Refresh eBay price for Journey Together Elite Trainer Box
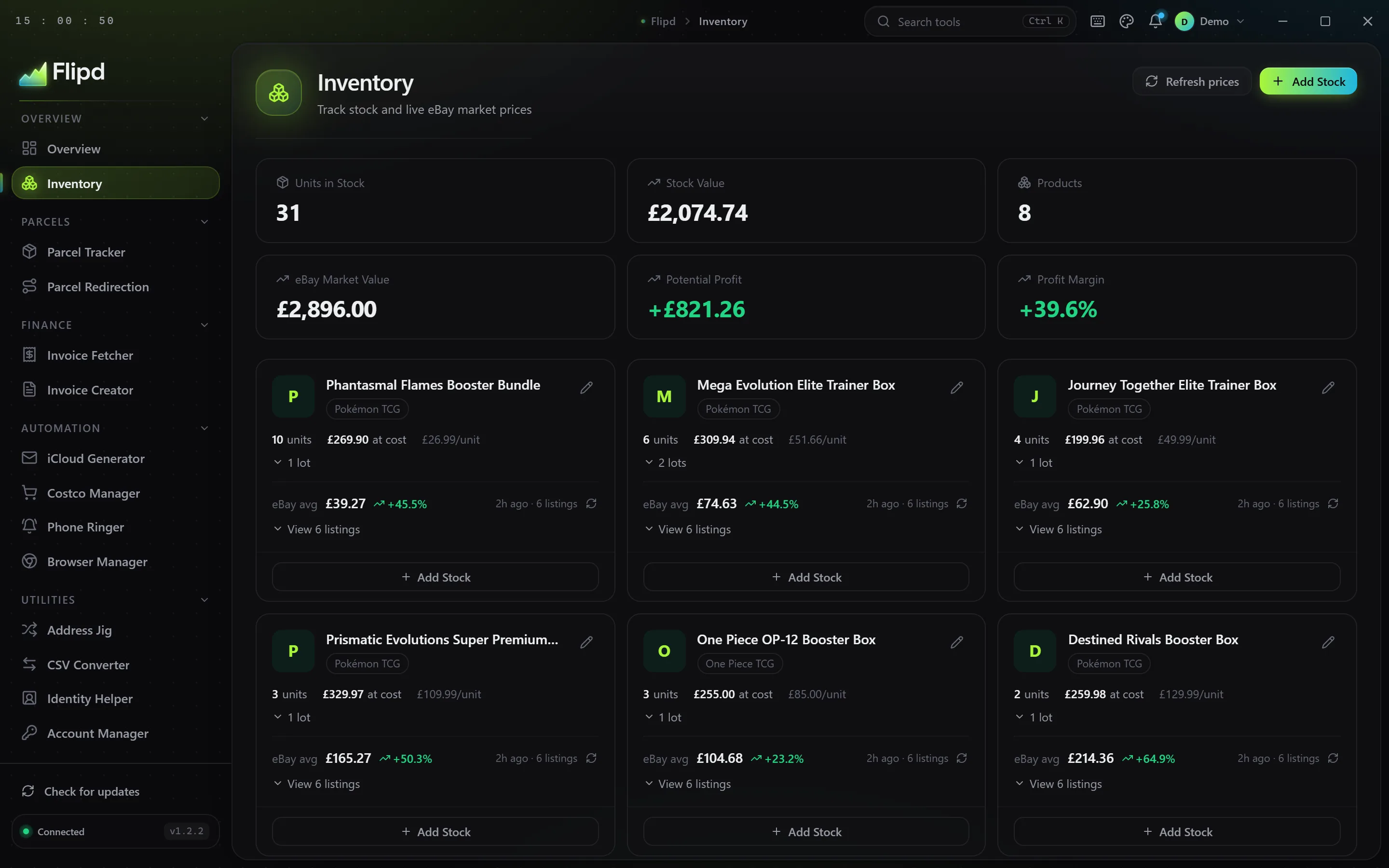This screenshot has height=868, width=1389. point(1333,503)
